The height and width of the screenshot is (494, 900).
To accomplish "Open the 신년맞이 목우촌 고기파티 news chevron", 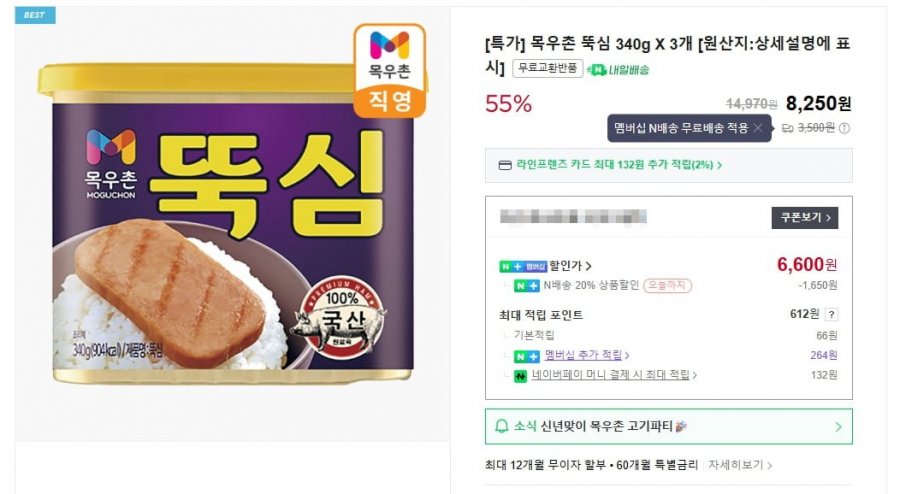I will [x=838, y=427].
